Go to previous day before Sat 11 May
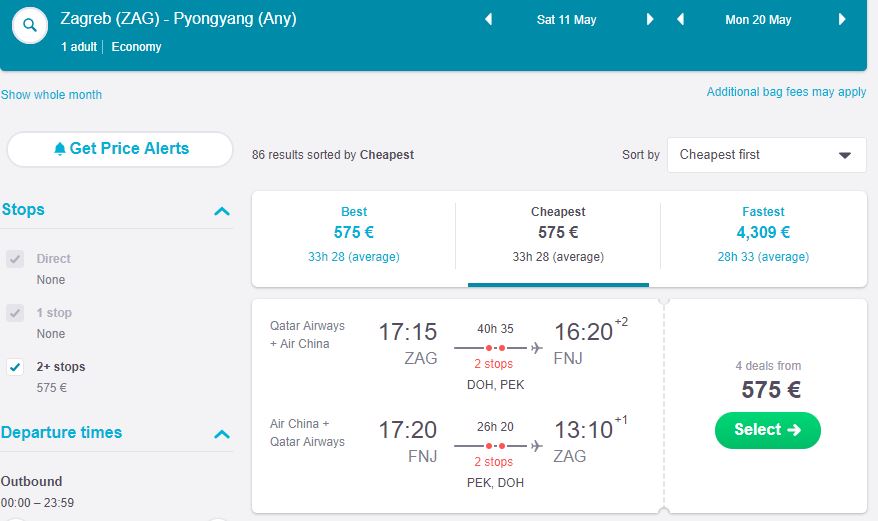Viewport: 878px width, 521px height. tap(488, 20)
